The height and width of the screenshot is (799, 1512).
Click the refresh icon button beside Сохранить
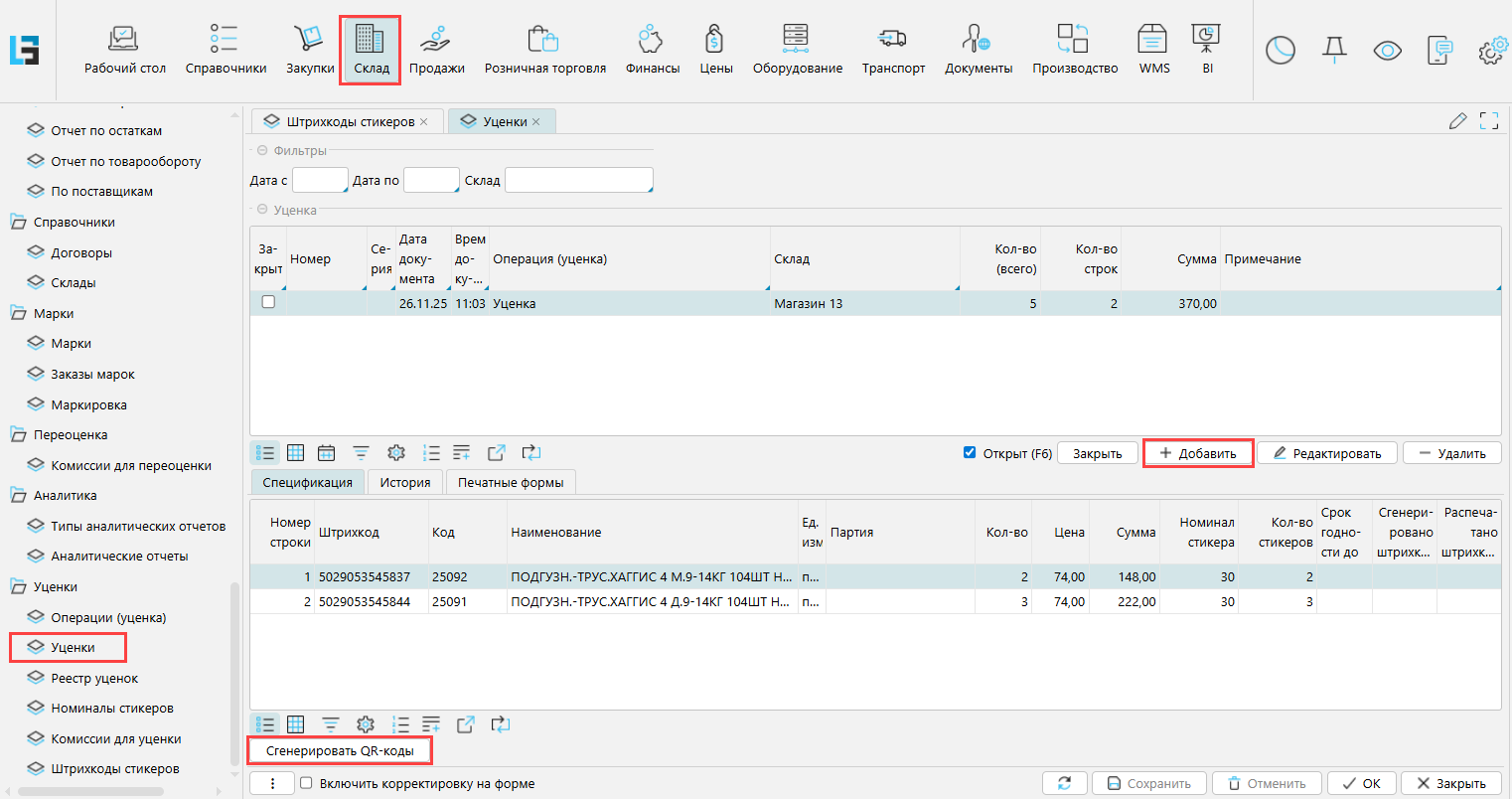(1065, 783)
